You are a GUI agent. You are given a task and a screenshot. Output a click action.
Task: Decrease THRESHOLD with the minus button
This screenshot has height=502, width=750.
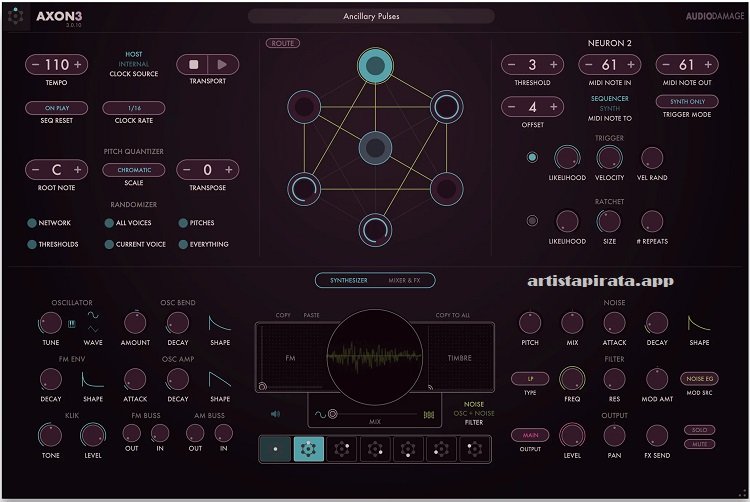[512, 65]
